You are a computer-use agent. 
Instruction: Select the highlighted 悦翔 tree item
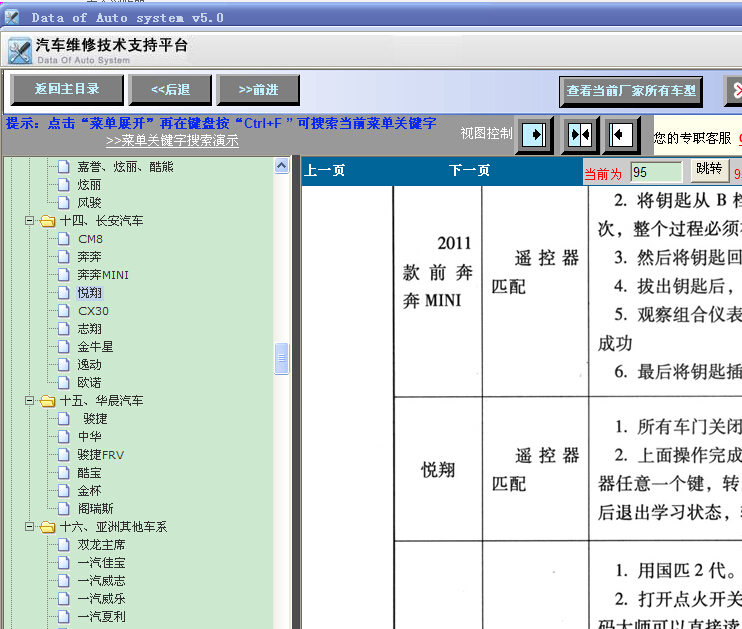tap(89, 293)
